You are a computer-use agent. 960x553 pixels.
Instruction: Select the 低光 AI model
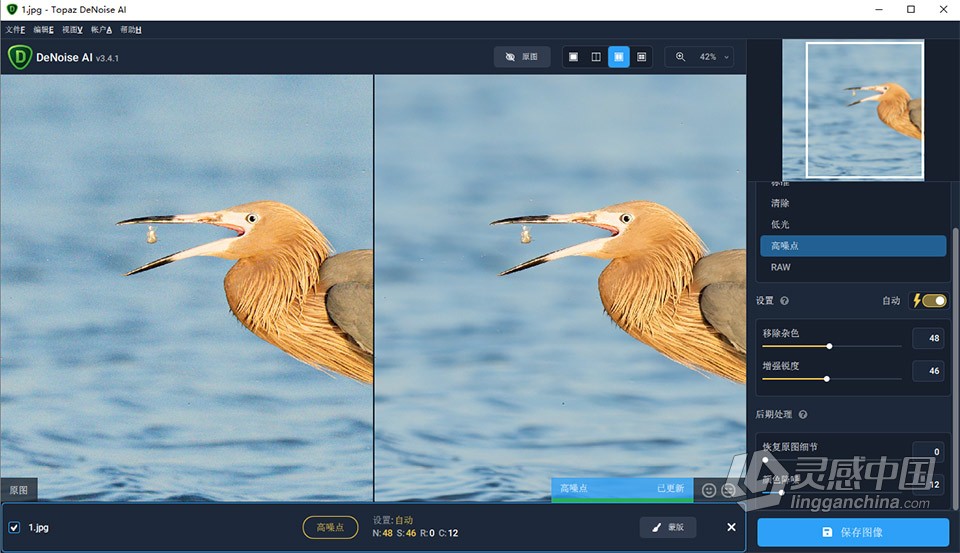(x=853, y=224)
